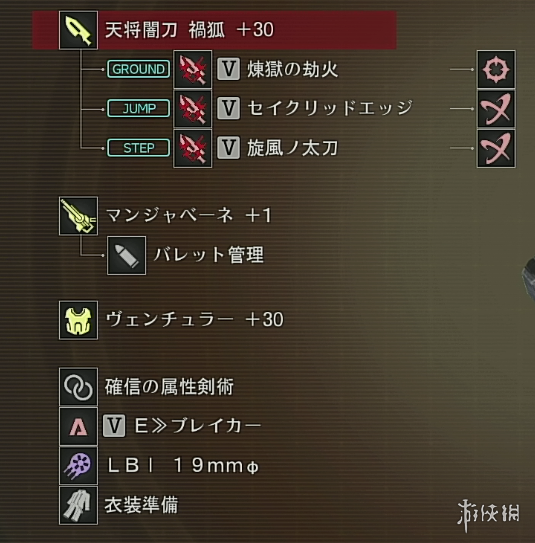The image size is (535, 543).
Task: Select the ヴェンチュラー shield icon
Action: click(78, 320)
